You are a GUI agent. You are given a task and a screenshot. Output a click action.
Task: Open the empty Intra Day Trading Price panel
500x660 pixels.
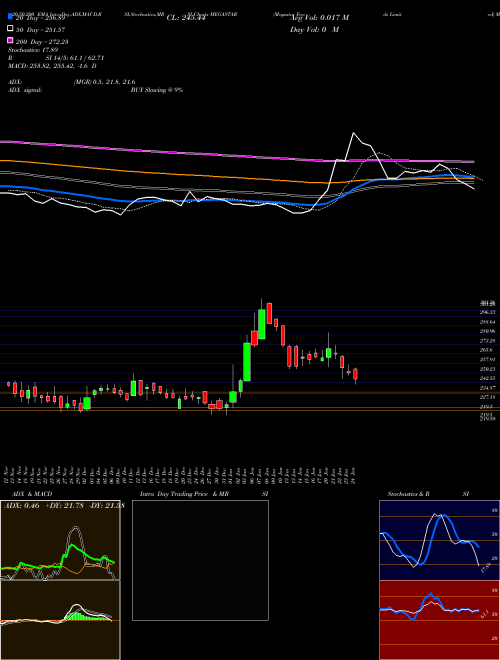(x=200, y=560)
